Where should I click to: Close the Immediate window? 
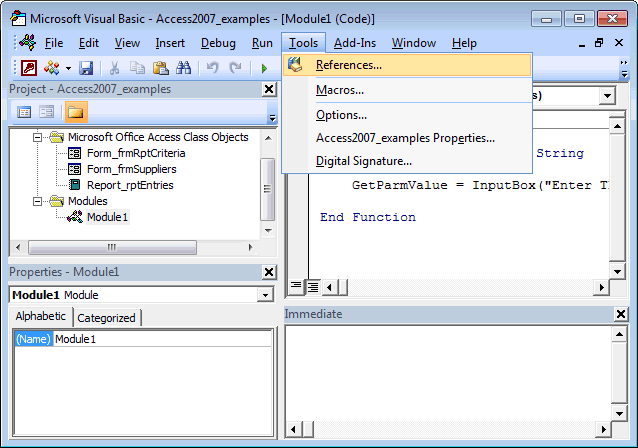(621, 314)
